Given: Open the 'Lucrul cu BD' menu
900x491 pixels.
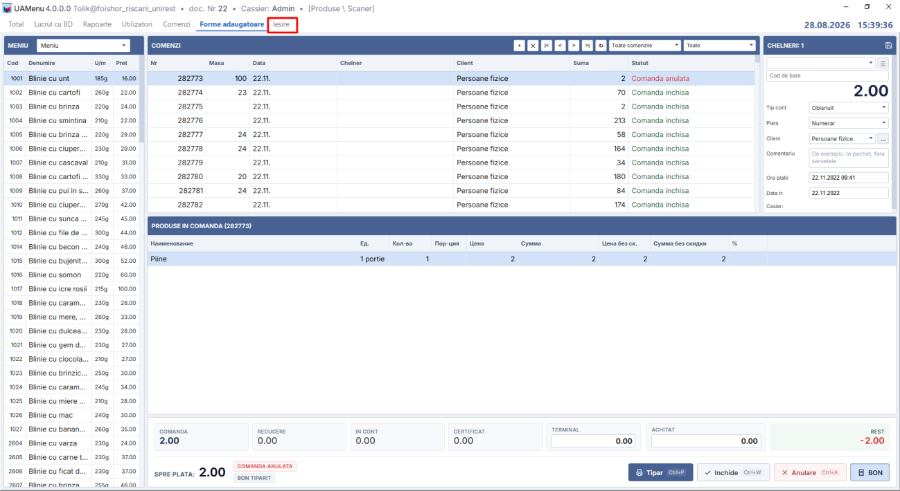Looking at the screenshot, I should click(53, 24).
